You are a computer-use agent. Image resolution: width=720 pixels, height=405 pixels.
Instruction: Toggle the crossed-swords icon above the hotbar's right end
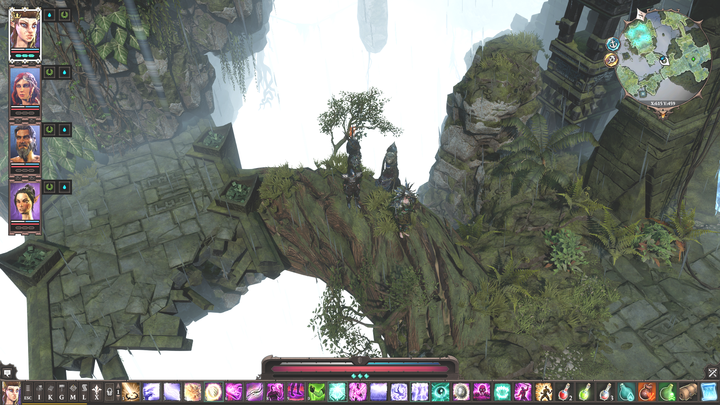coord(711,372)
